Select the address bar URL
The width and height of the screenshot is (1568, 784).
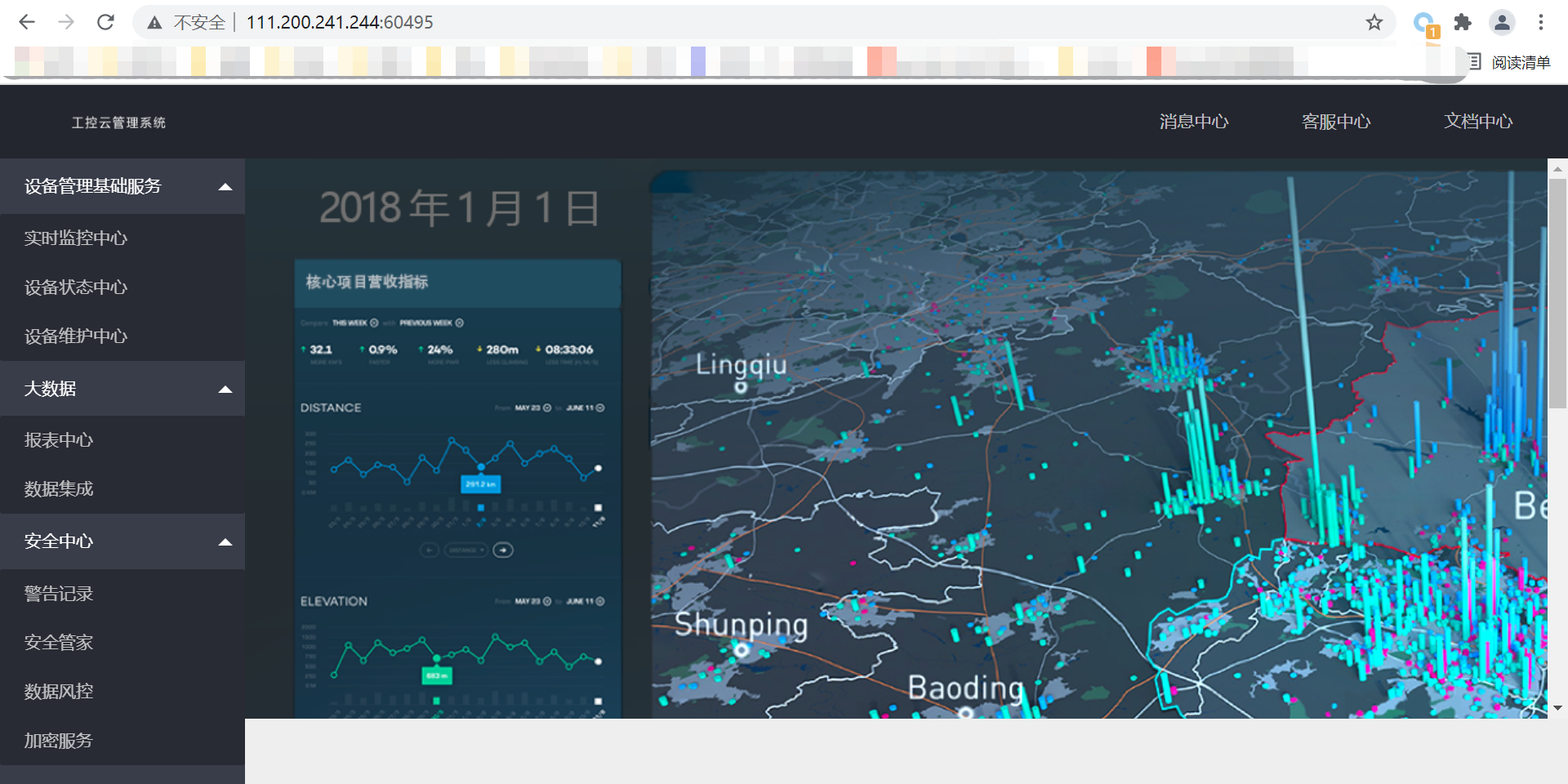click(x=340, y=22)
